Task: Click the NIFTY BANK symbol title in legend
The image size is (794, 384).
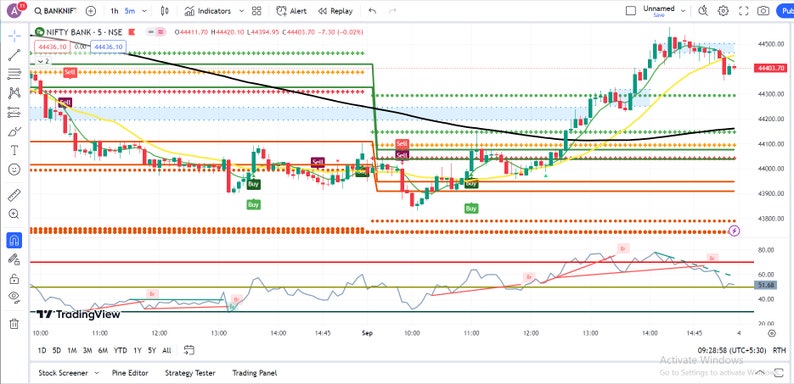Action: point(84,32)
